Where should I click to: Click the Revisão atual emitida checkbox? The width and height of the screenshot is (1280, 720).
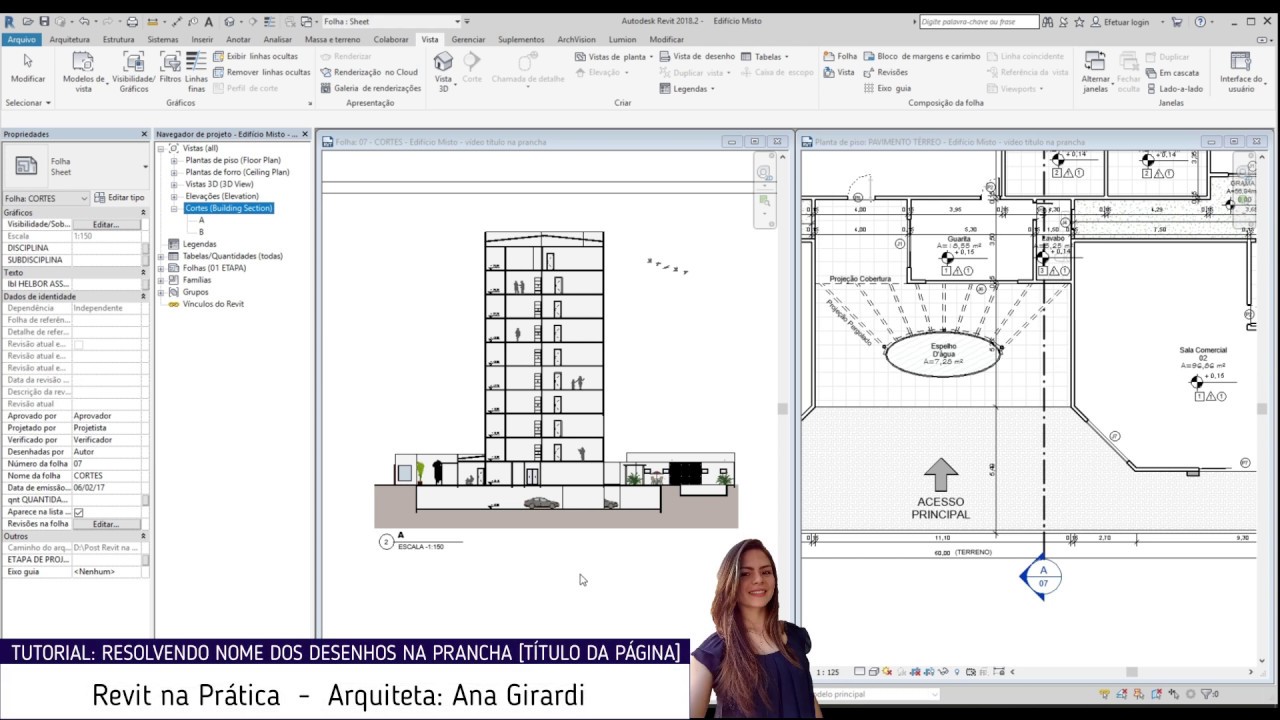(78, 344)
